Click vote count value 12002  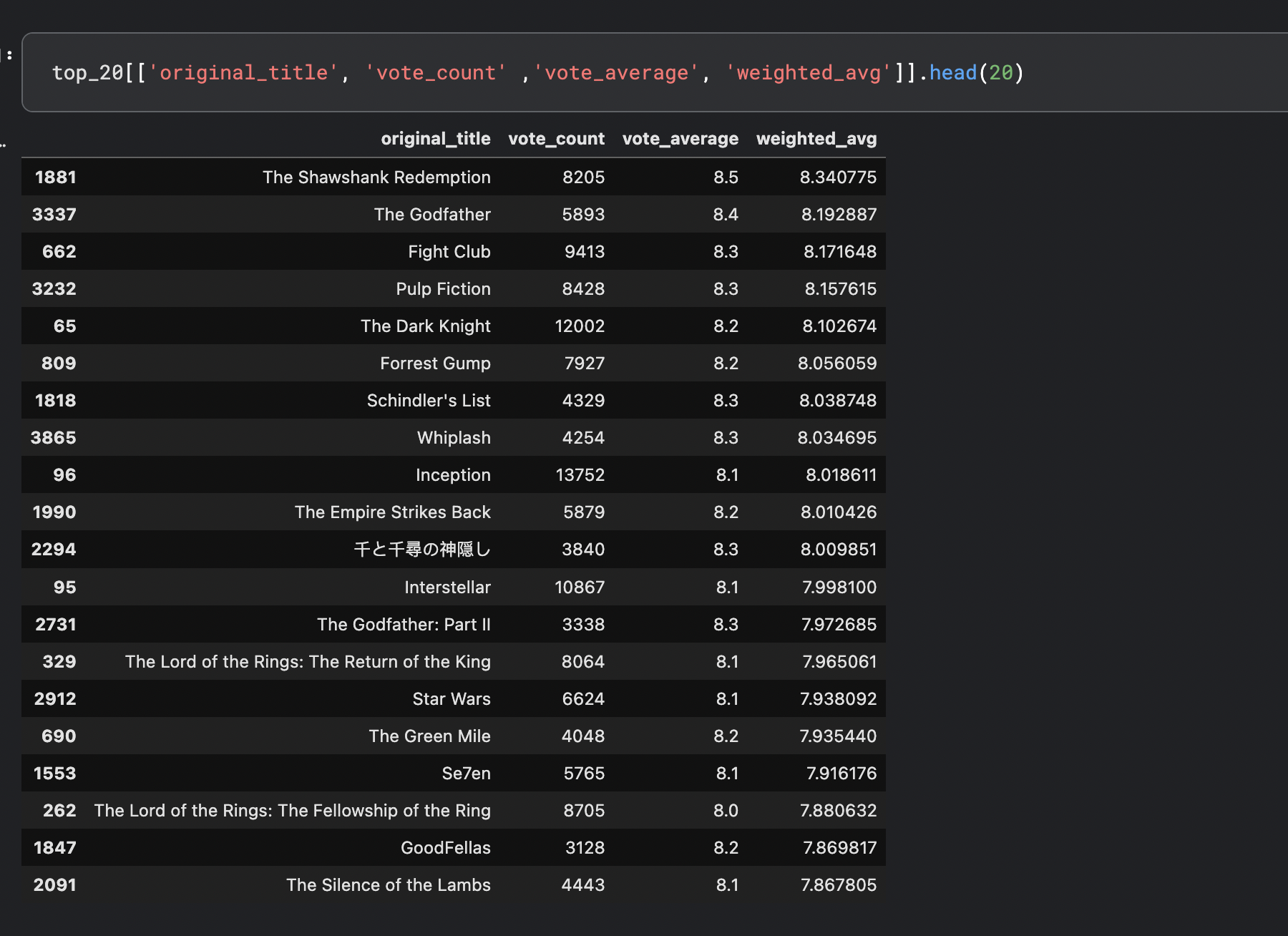pyautogui.click(x=580, y=326)
